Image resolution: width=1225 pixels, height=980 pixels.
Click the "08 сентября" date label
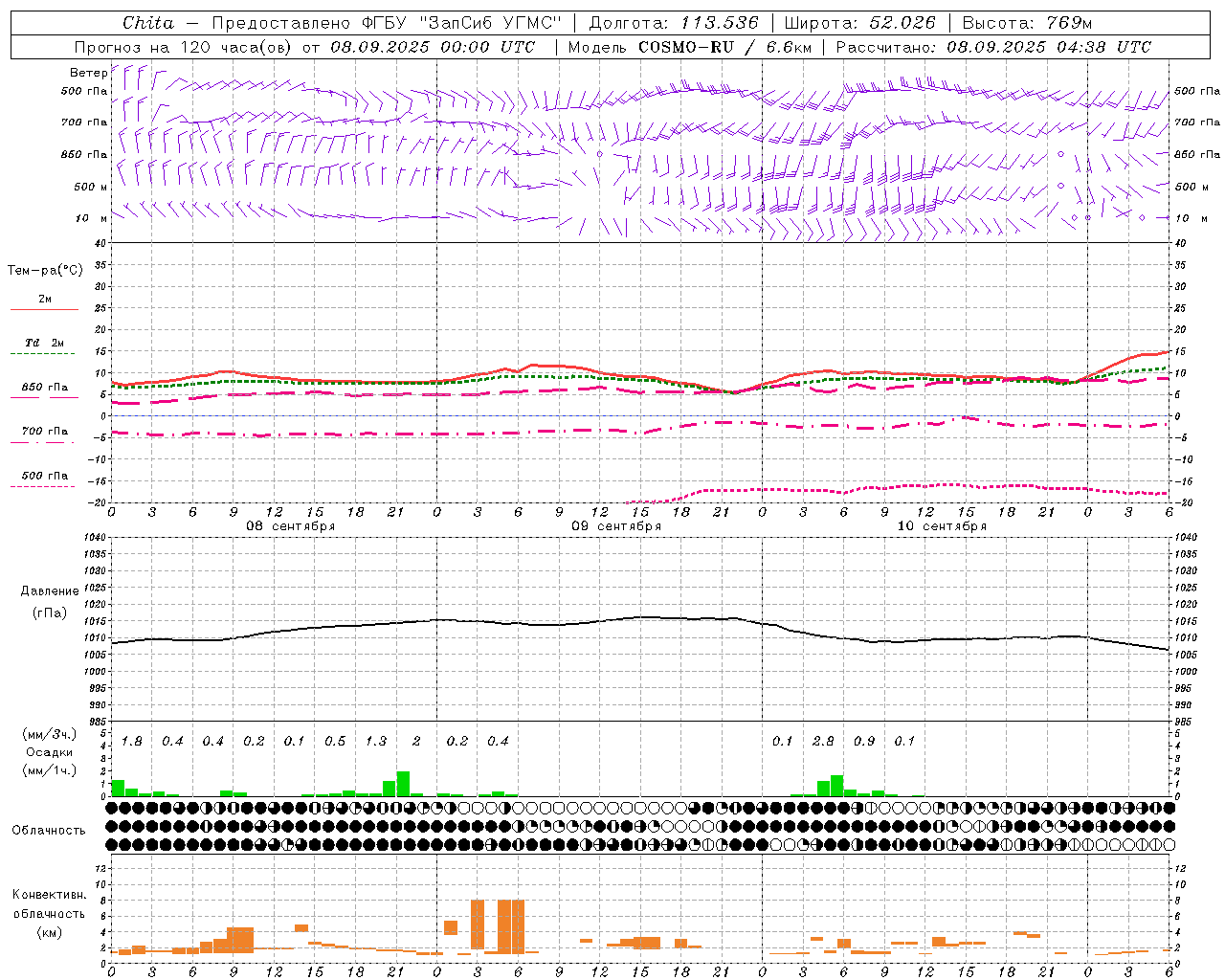point(291,526)
